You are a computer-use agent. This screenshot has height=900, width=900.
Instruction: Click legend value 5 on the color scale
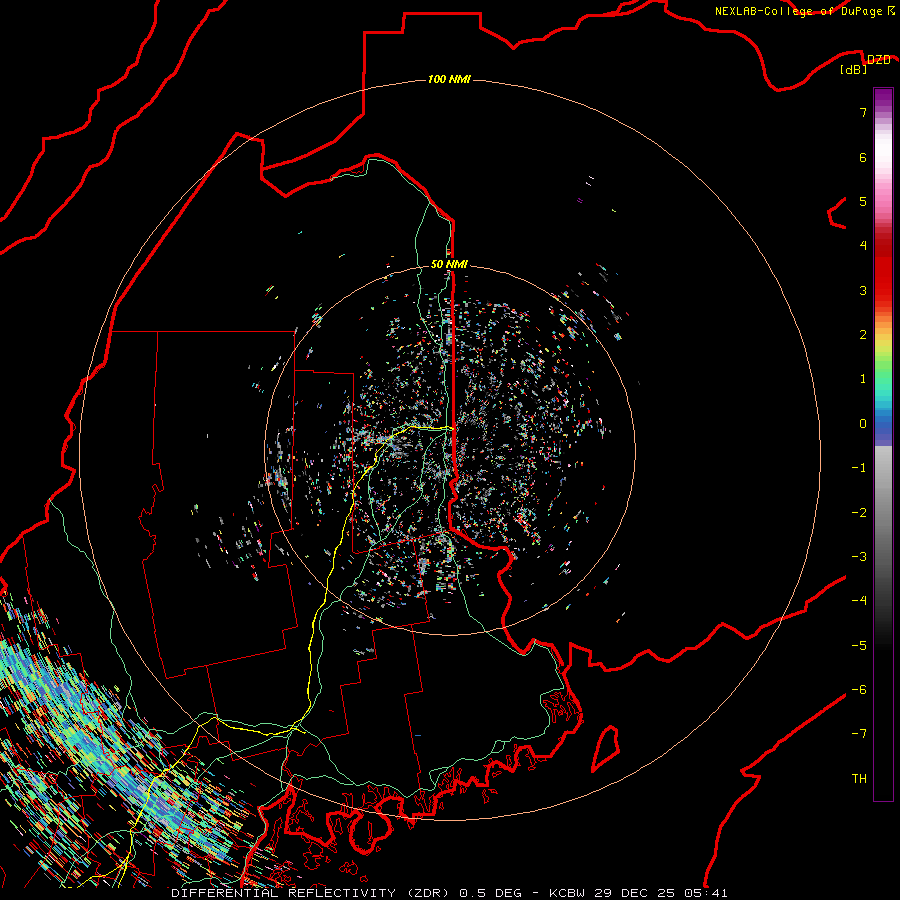point(863,201)
